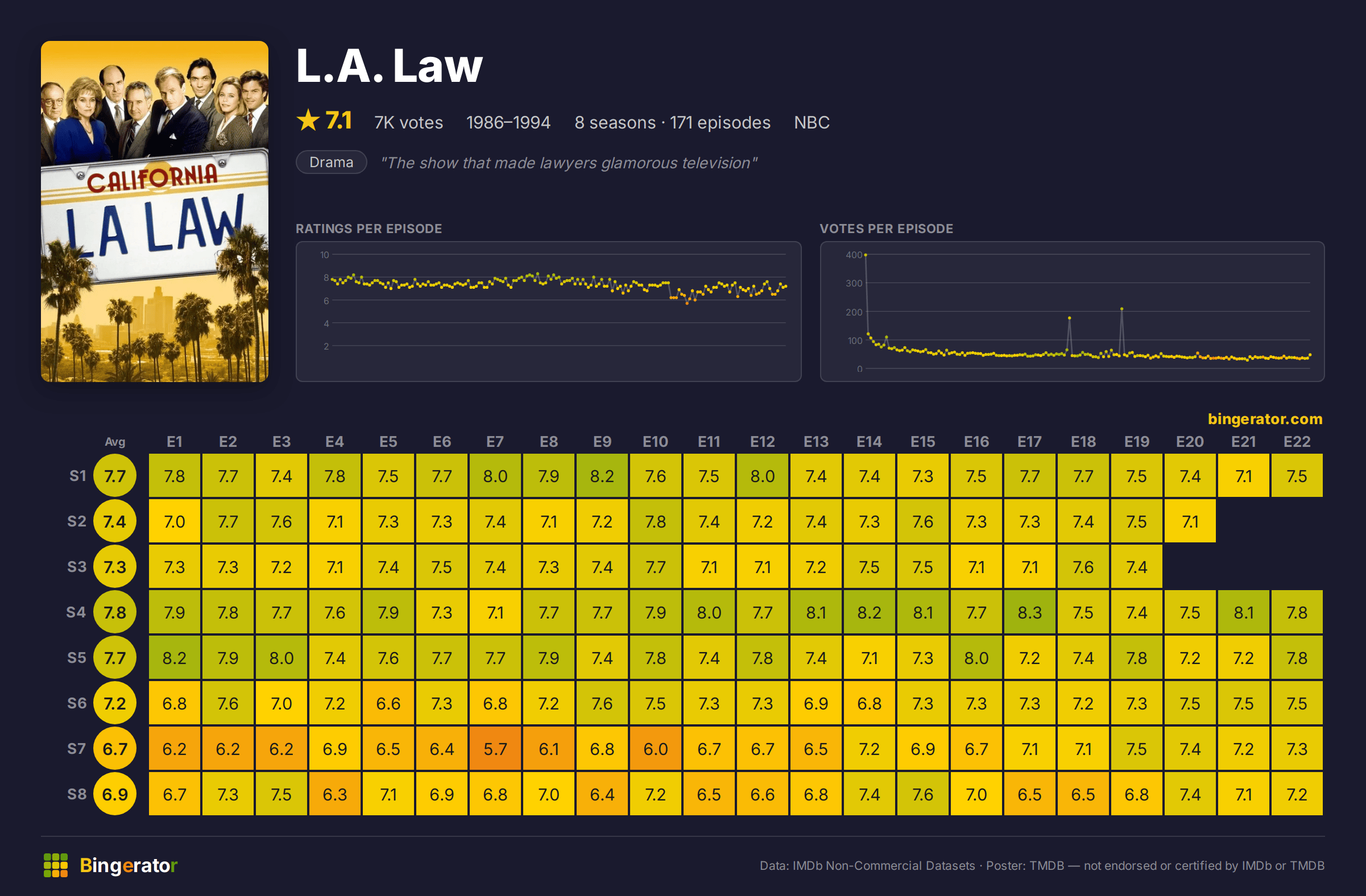This screenshot has width=1366, height=896.
Task: Click the gold star rating icon
Action: pyautogui.click(x=308, y=121)
